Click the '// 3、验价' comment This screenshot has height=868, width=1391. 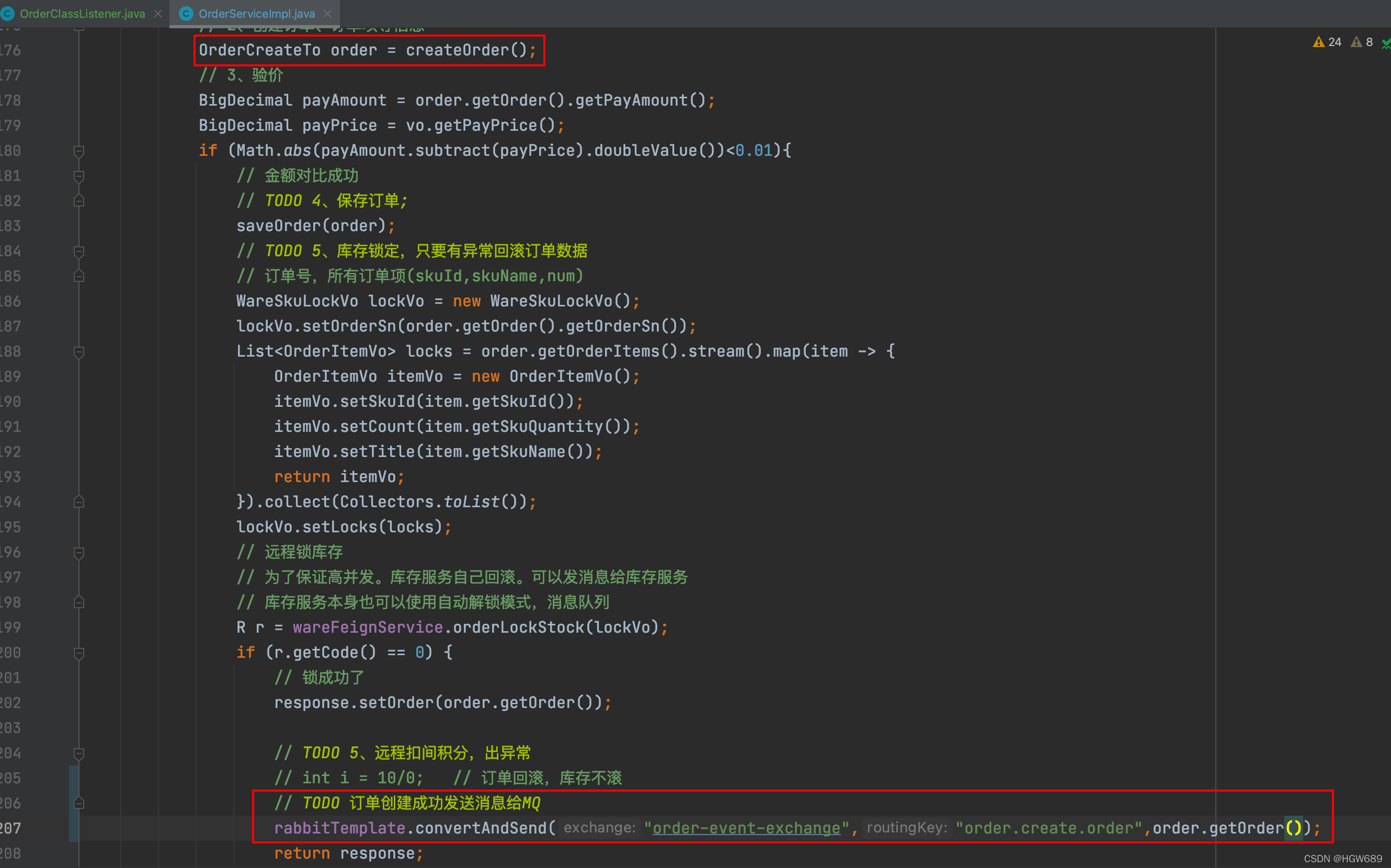[241, 75]
